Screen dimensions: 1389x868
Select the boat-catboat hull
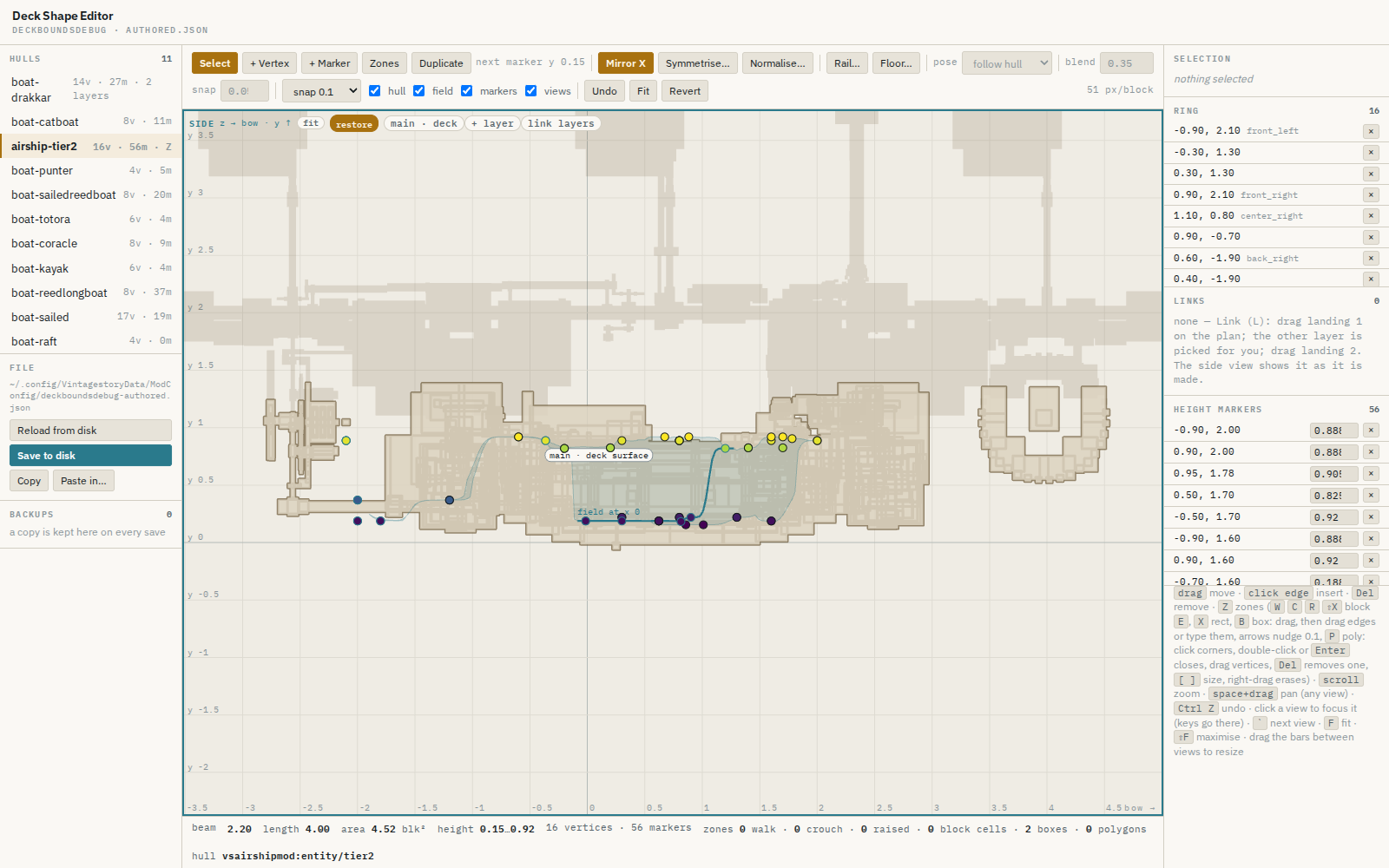tap(91, 122)
